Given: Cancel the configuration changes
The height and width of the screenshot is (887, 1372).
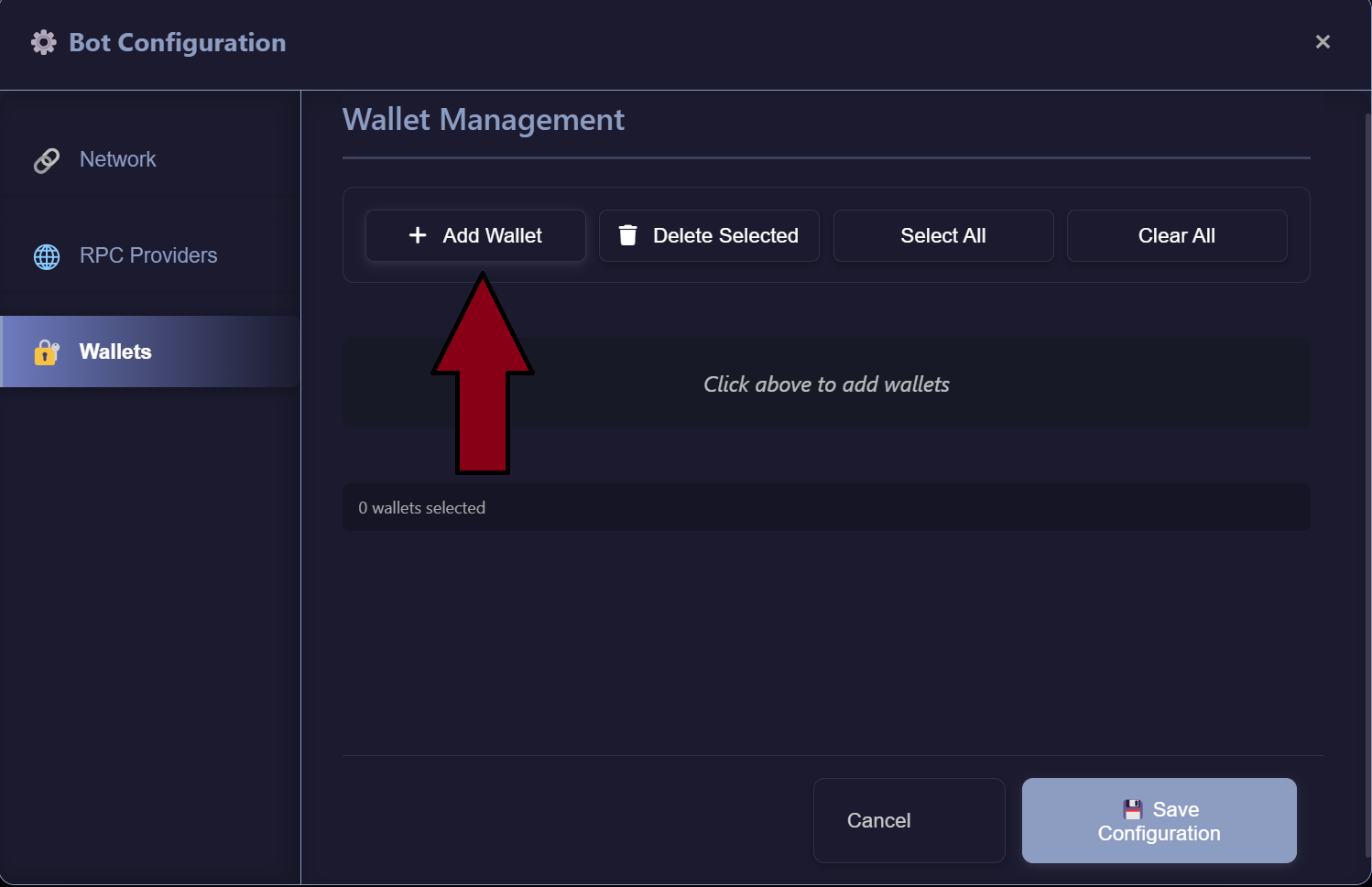Looking at the screenshot, I should click(908, 820).
